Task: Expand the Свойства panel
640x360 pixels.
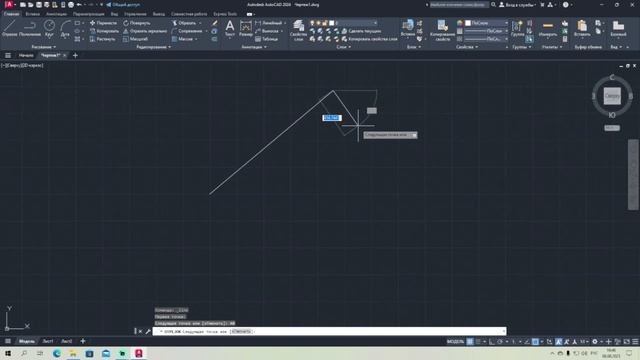Action: [x=467, y=47]
